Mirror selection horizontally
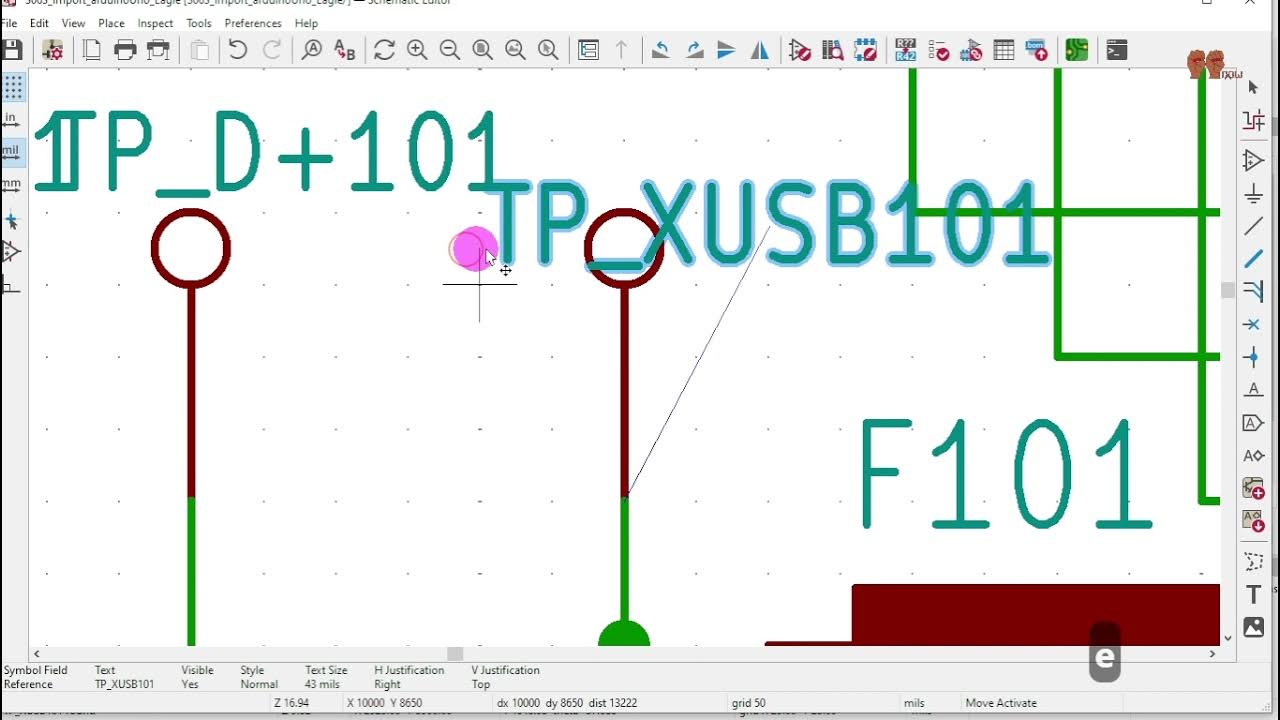This screenshot has height=720, width=1280. pos(760,50)
